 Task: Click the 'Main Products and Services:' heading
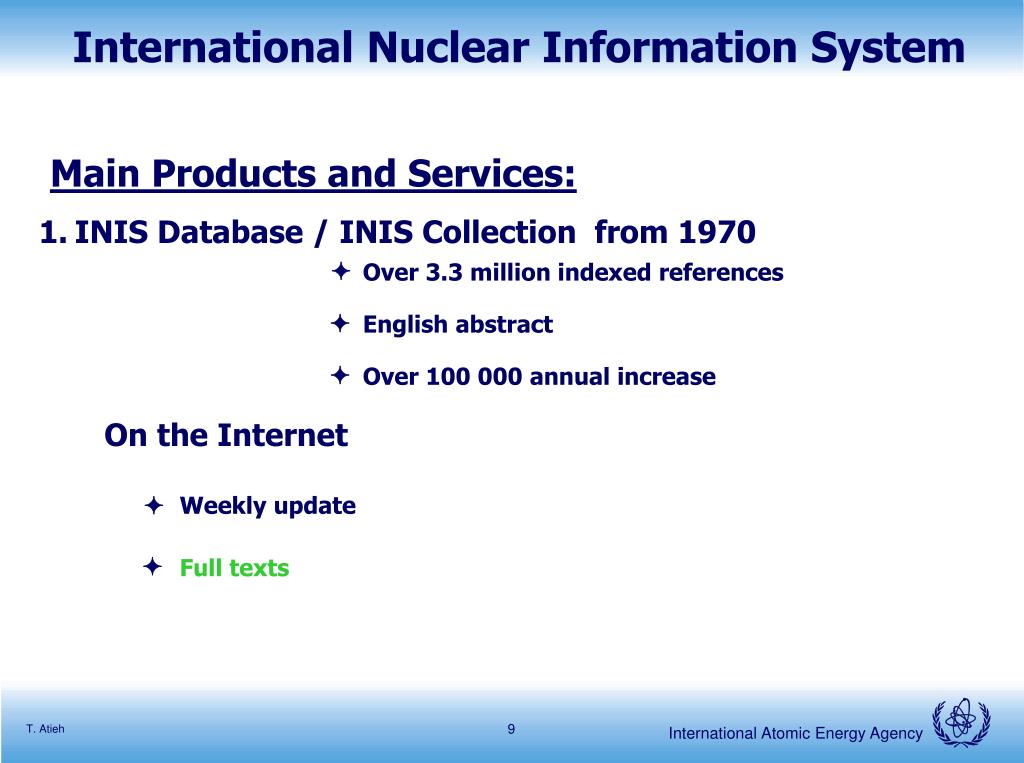(x=313, y=174)
